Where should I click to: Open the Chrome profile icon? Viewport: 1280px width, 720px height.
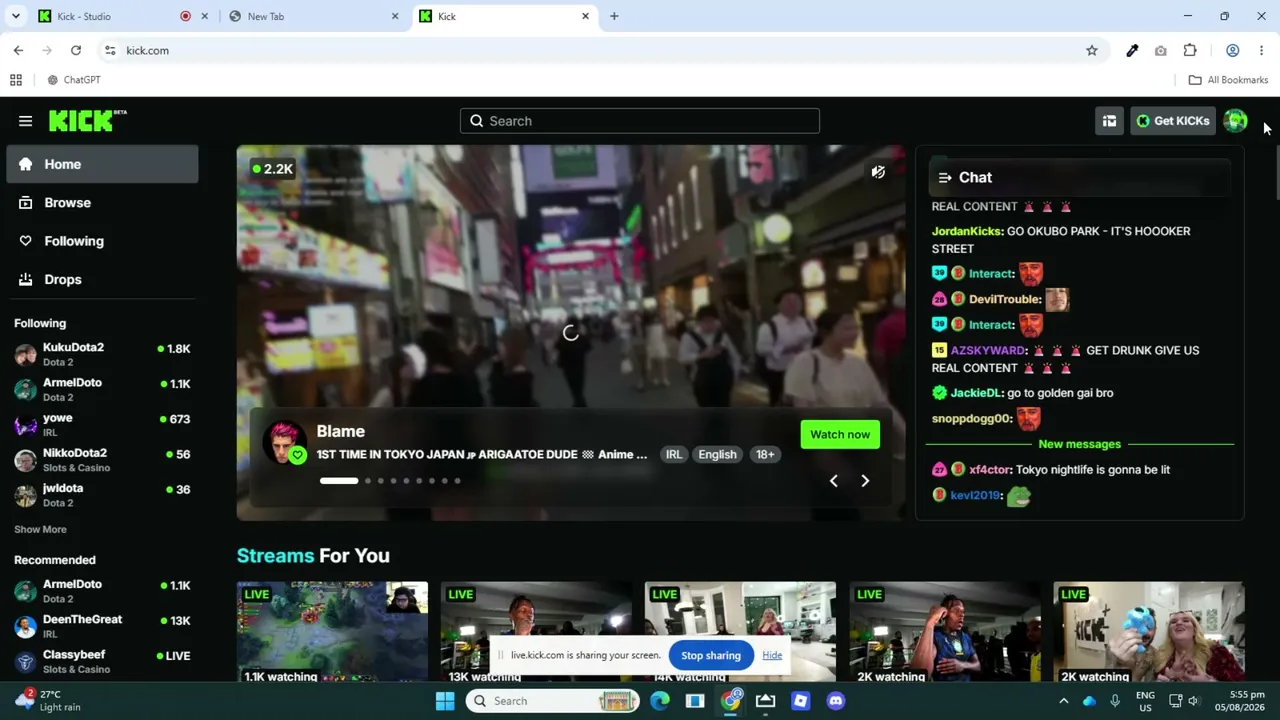(1232, 50)
